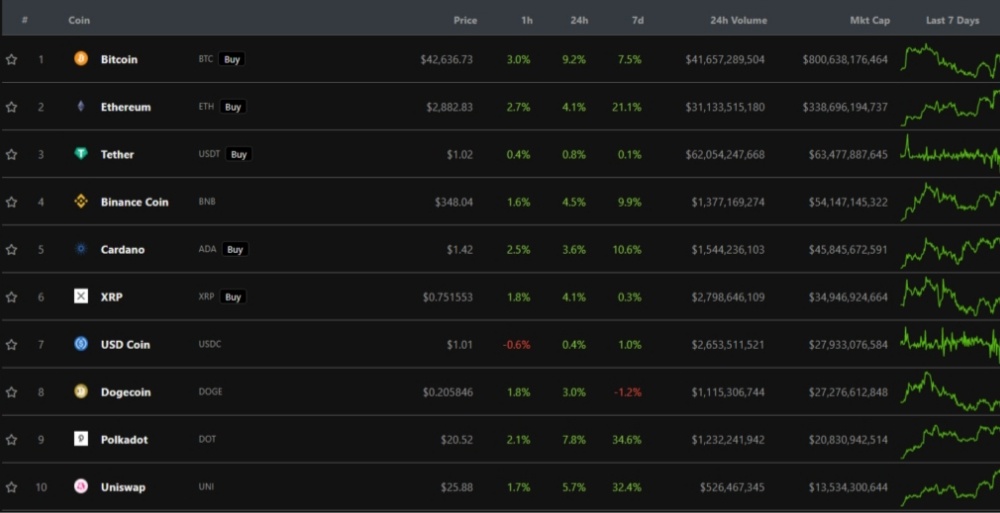This screenshot has width=1000, height=513.
Task: Click the Cardano logo icon
Action: pyautogui.click(x=81, y=249)
